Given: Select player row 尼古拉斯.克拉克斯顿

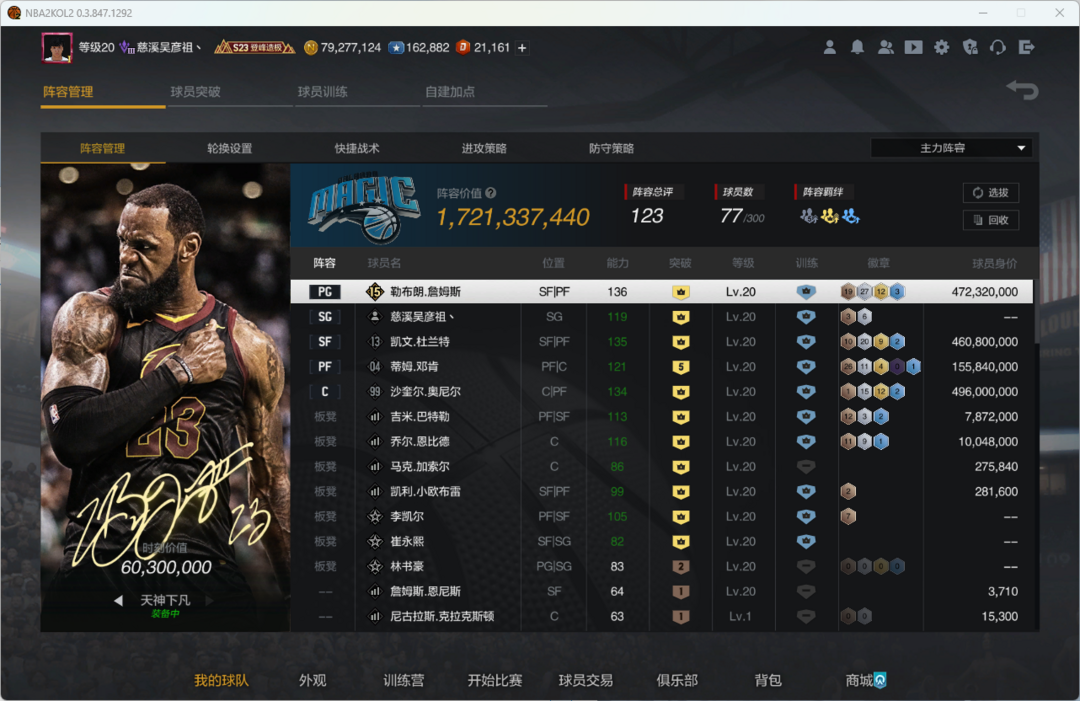Looking at the screenshot, I should coord(661,616).
